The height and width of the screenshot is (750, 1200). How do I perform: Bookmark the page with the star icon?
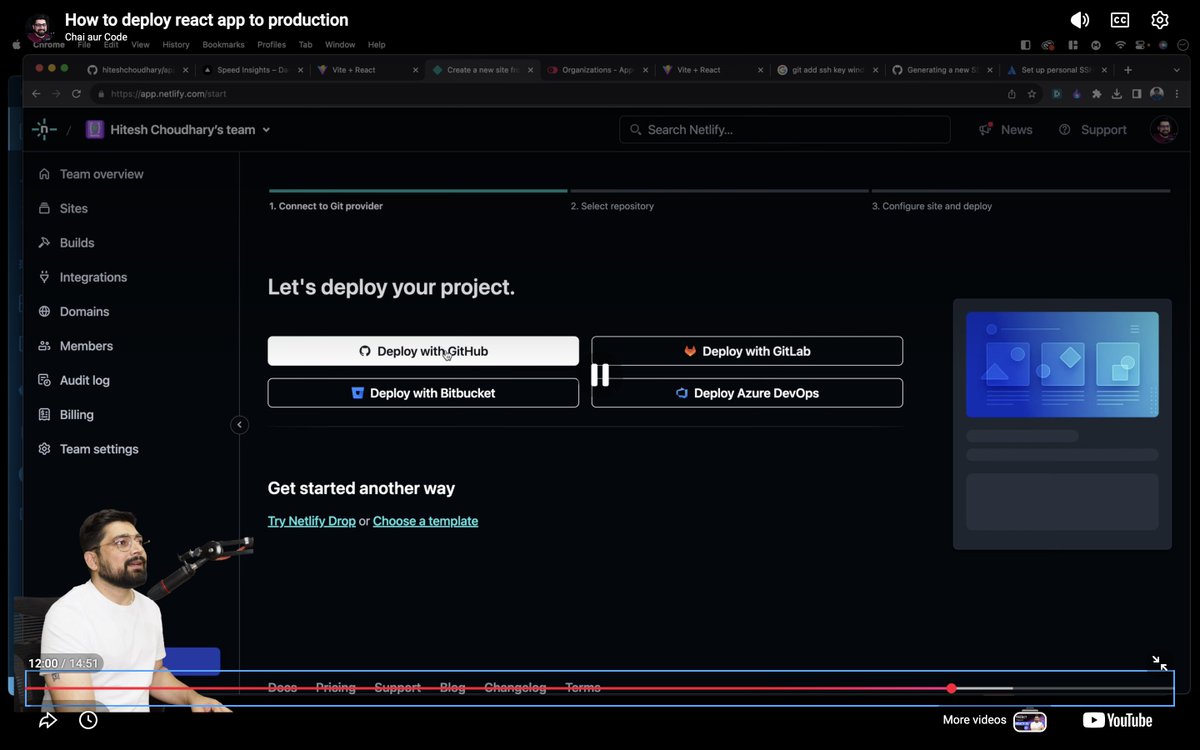point(1031,94)
